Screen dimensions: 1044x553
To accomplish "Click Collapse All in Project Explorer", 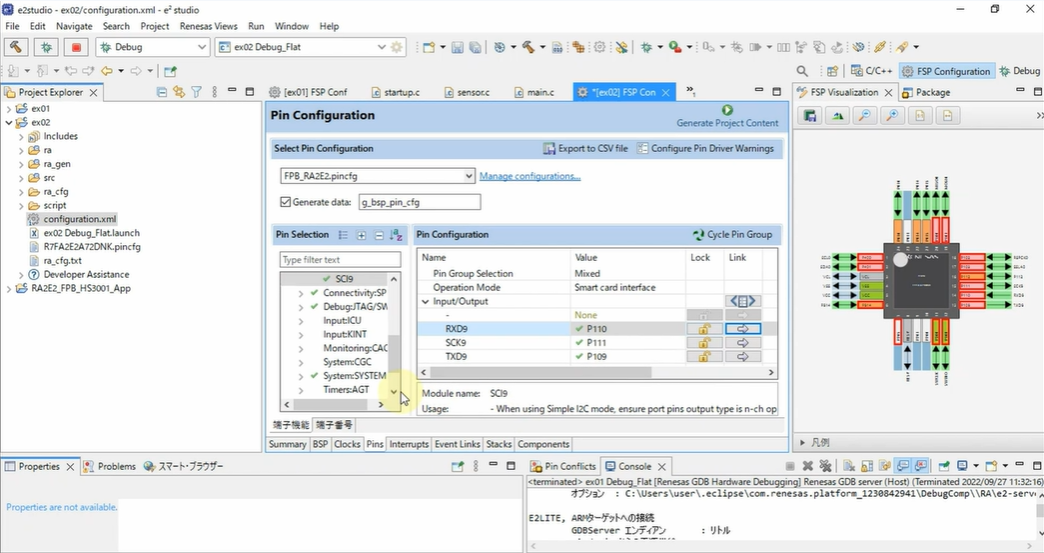I will [161, 92].
